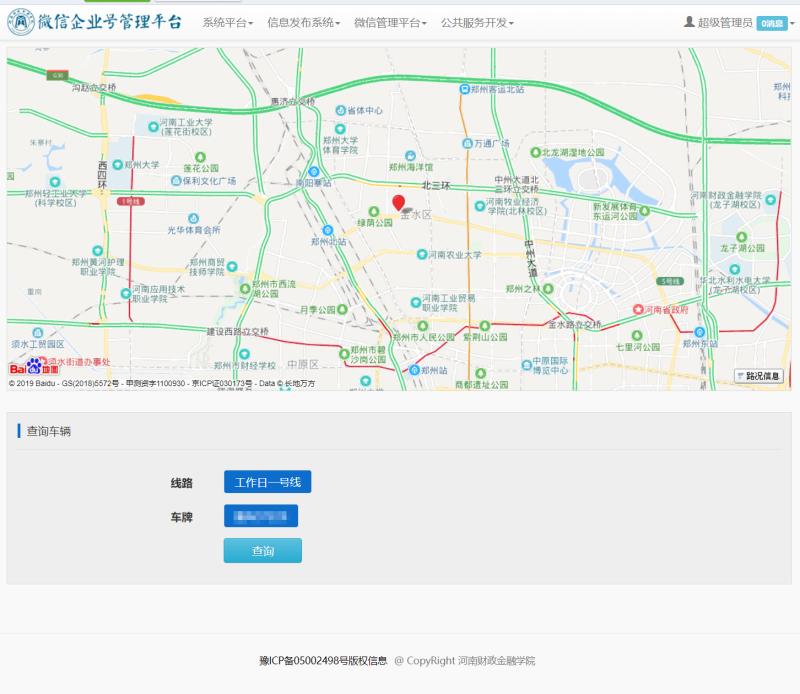Click the 紫荆山公园 park icon
The image size is (800, 694).
pyautogui.click(x=485, y=326)
